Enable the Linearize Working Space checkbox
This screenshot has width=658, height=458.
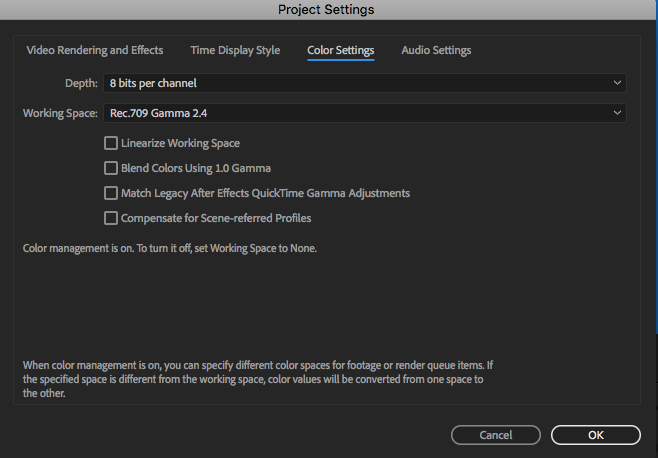click(x=111, y=143)
